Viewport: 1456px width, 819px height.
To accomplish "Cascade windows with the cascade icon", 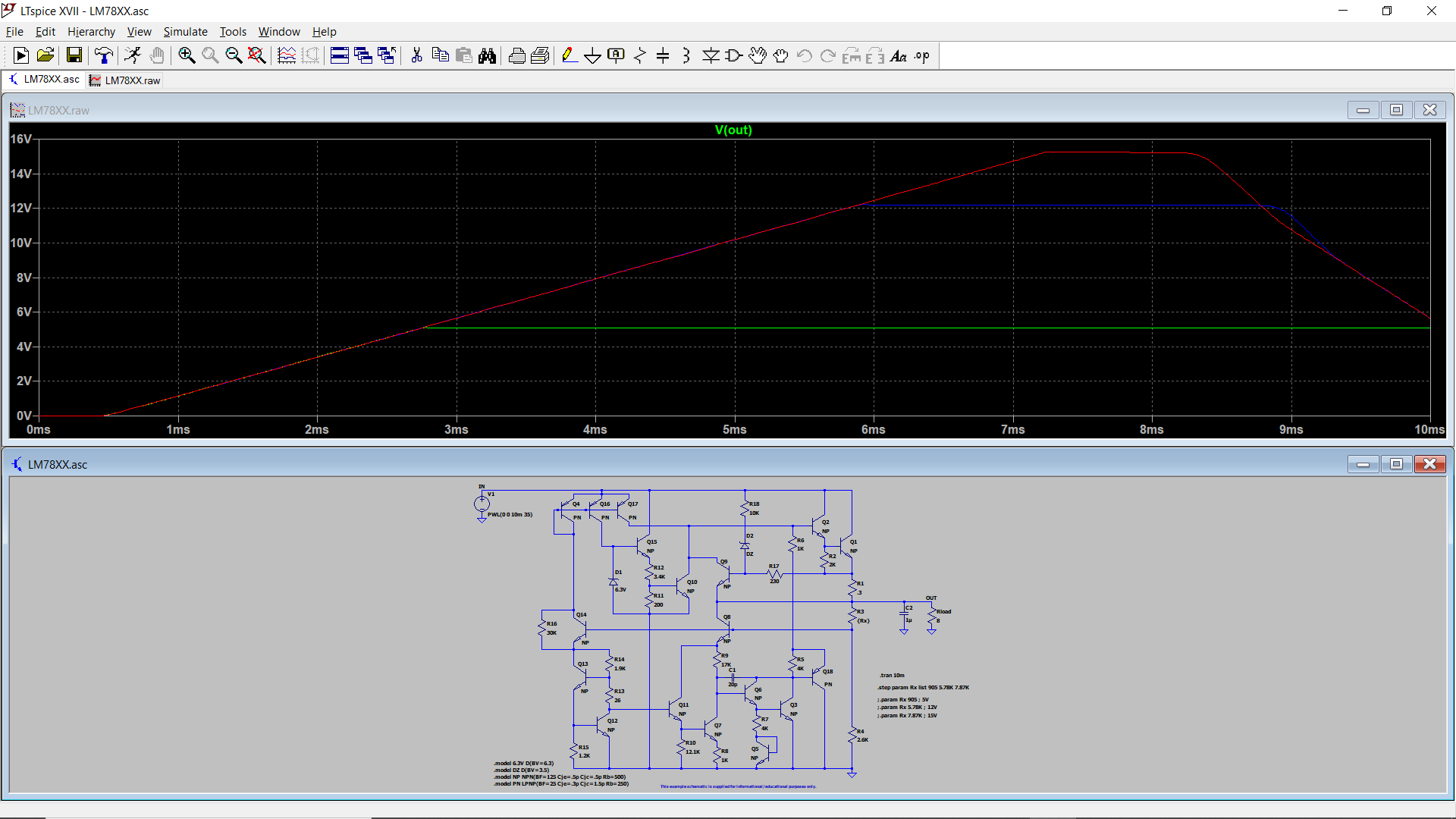I will pos(363,55).
